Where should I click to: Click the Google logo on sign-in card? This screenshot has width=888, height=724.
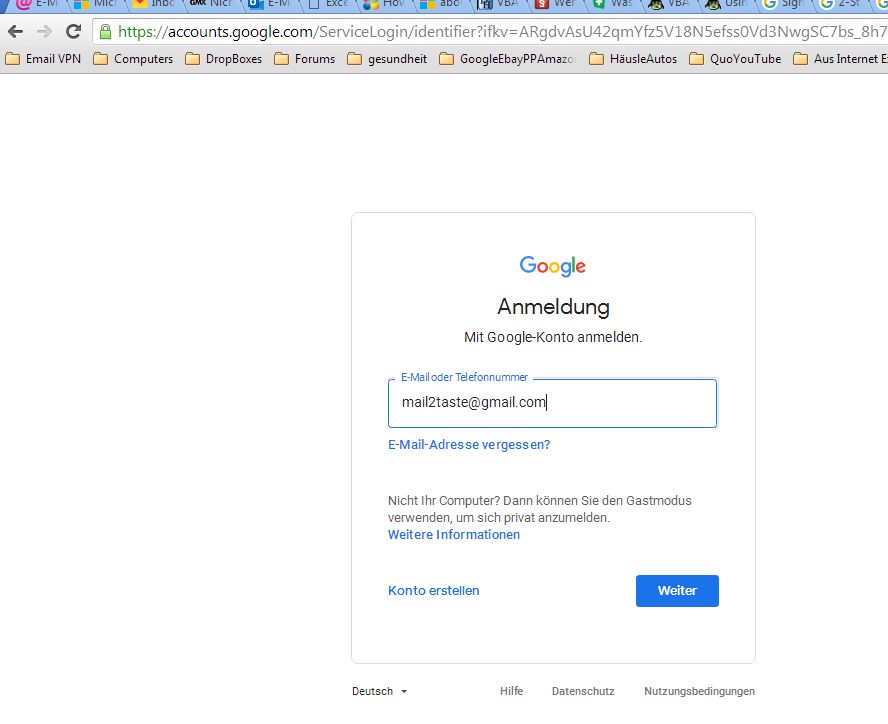click(x=553, y=266)
